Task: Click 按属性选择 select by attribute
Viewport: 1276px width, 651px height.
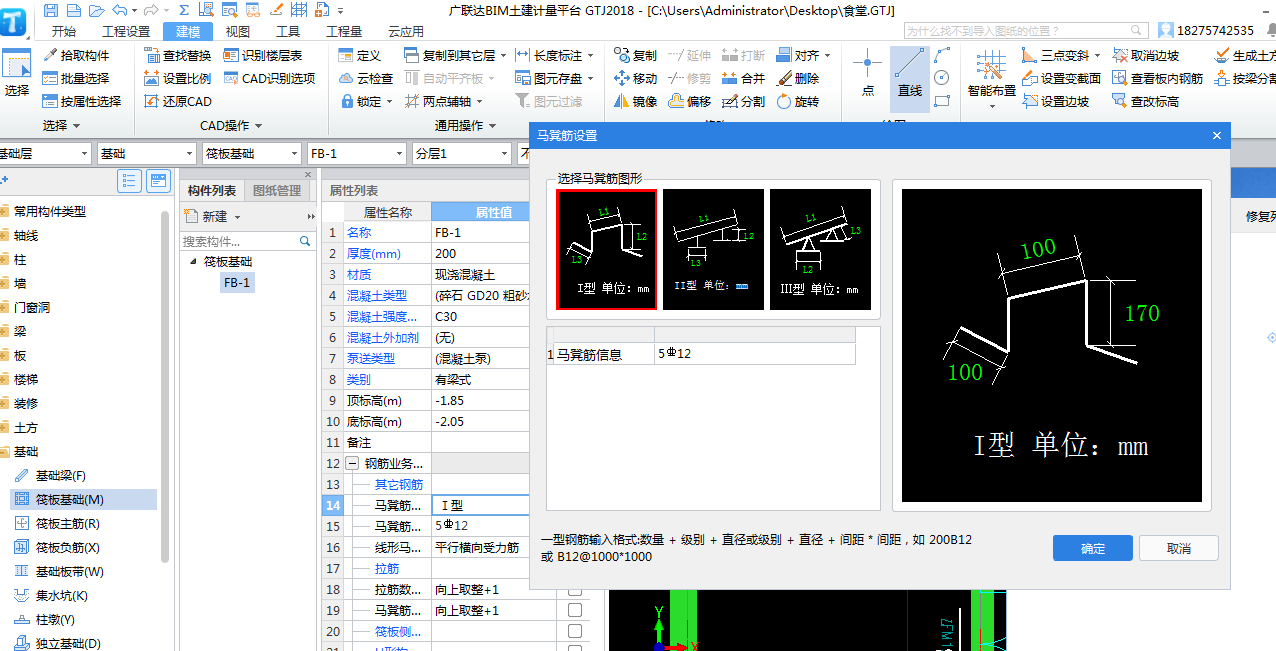Action: pyautogui.click(x=82, y=101)
